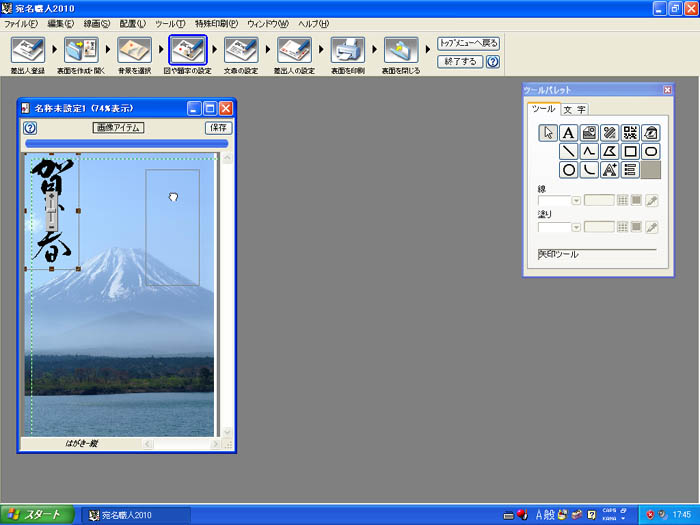Choose the QR code tool
The width and height of the screenshot is (700, 525).
(630, 132)
